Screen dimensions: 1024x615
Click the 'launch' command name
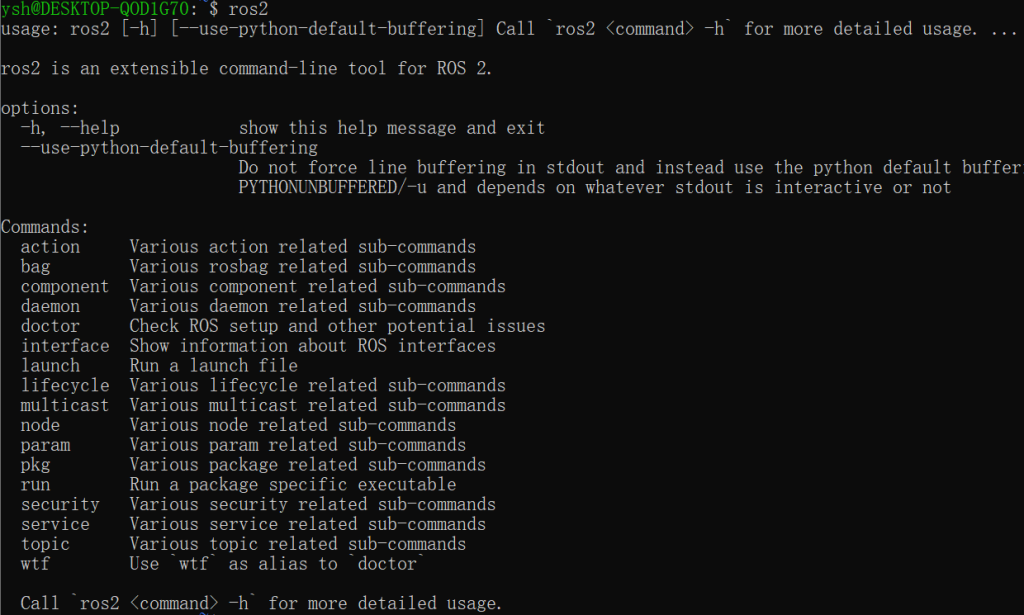pos(50,366)
